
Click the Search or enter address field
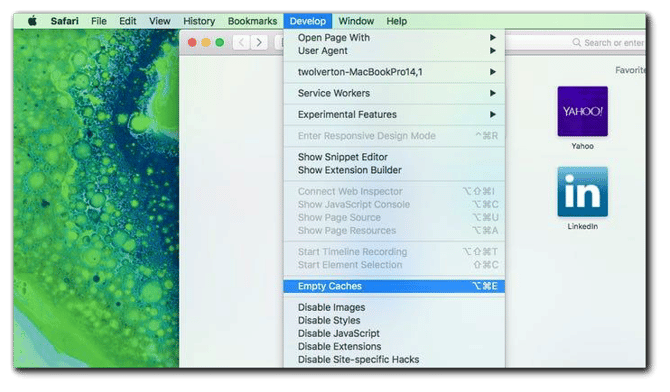[575, 43]
